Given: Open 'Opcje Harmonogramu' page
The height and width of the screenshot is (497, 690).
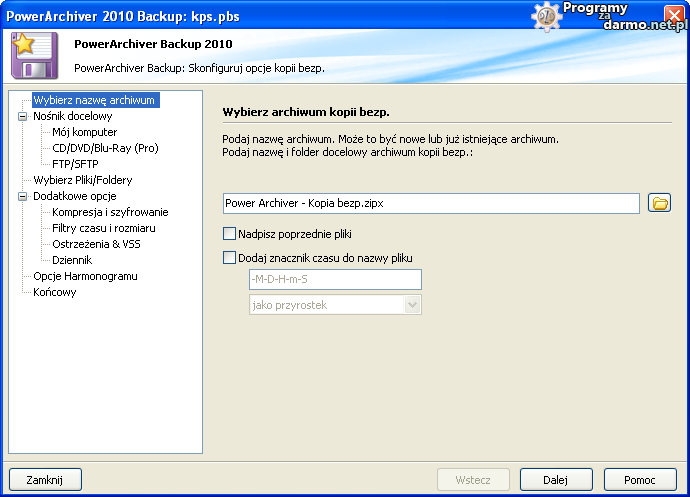Looking at the screenshot, I should [85, 276].
